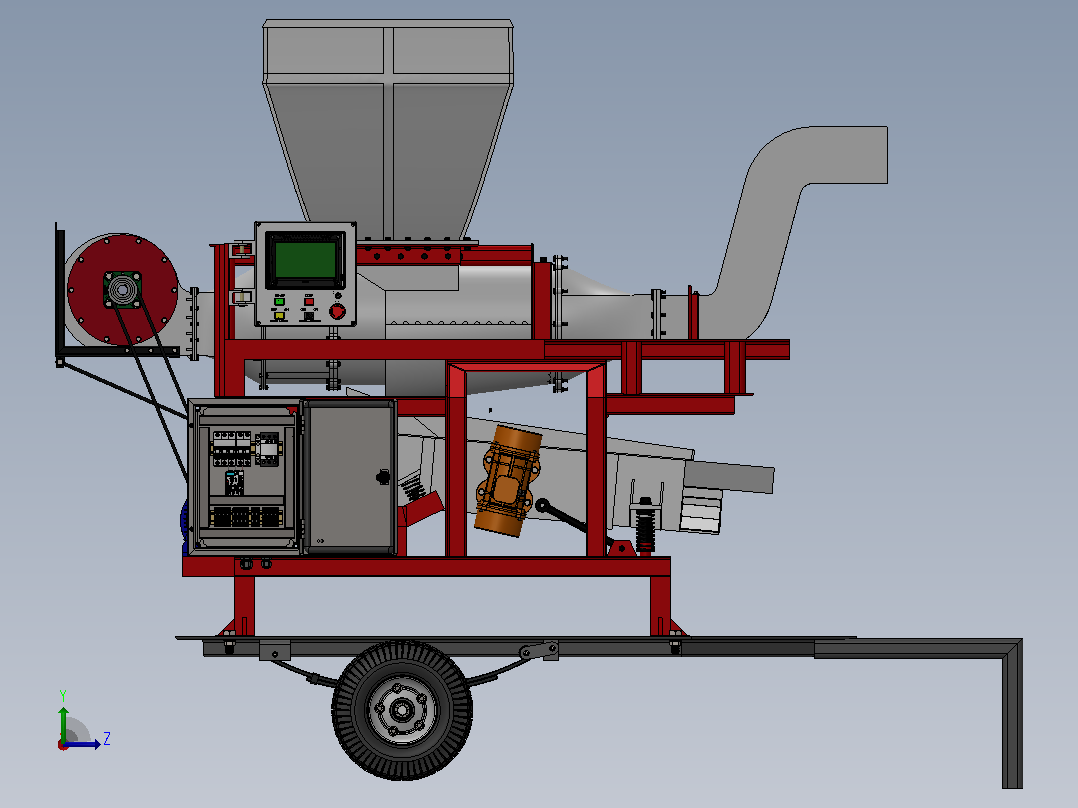
Task: Click the green Y axis of the triad
Action: point(63,723)
